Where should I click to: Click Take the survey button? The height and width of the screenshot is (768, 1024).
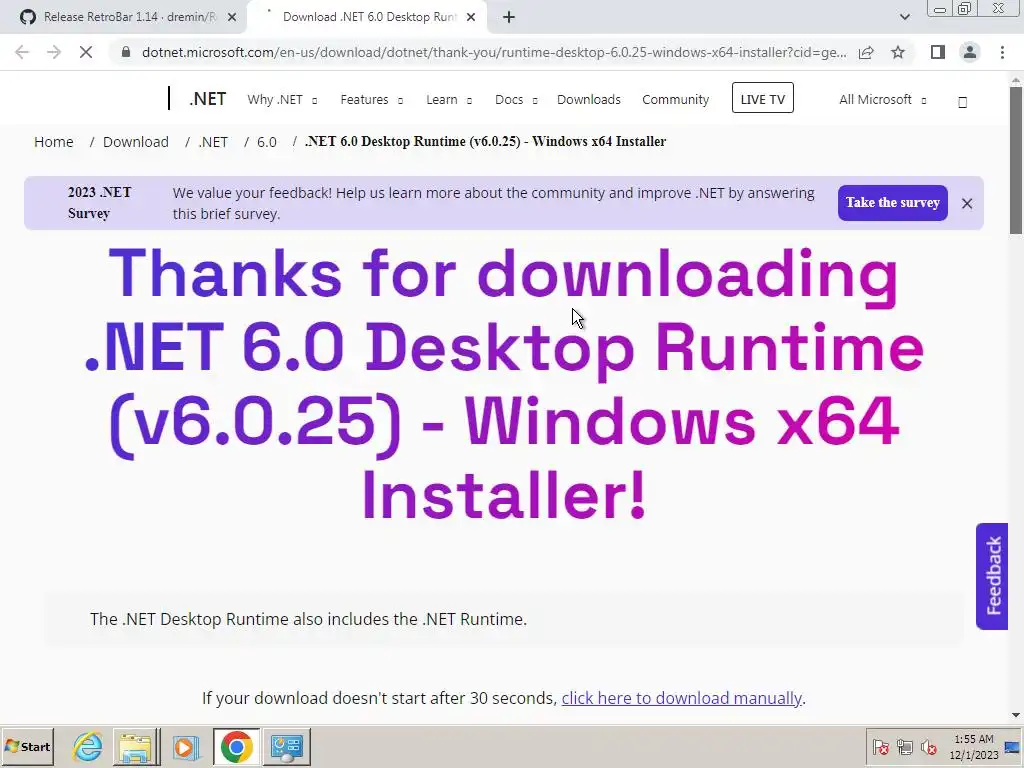pyautogui.click(x=892, y=202)
